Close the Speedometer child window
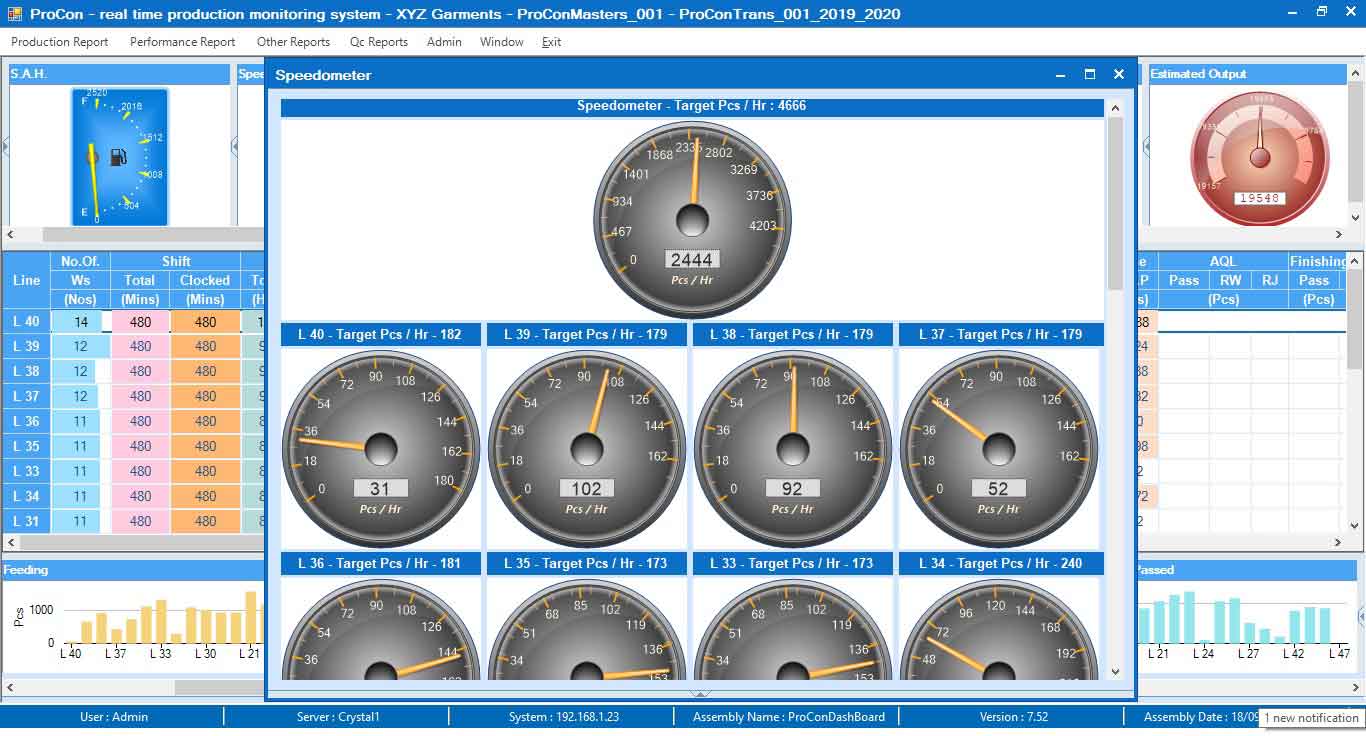The height and width of the screenshot is (736, 1366). point(1119,75)
